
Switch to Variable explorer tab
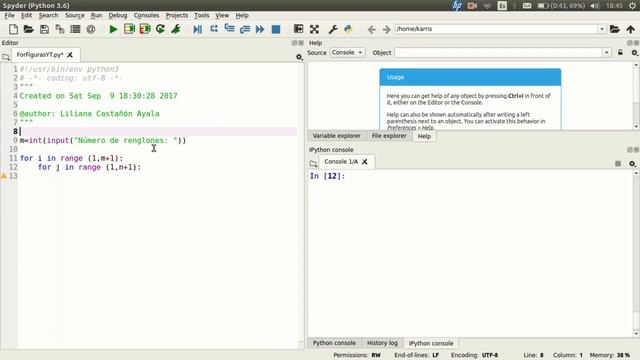[x=336, y=136]
